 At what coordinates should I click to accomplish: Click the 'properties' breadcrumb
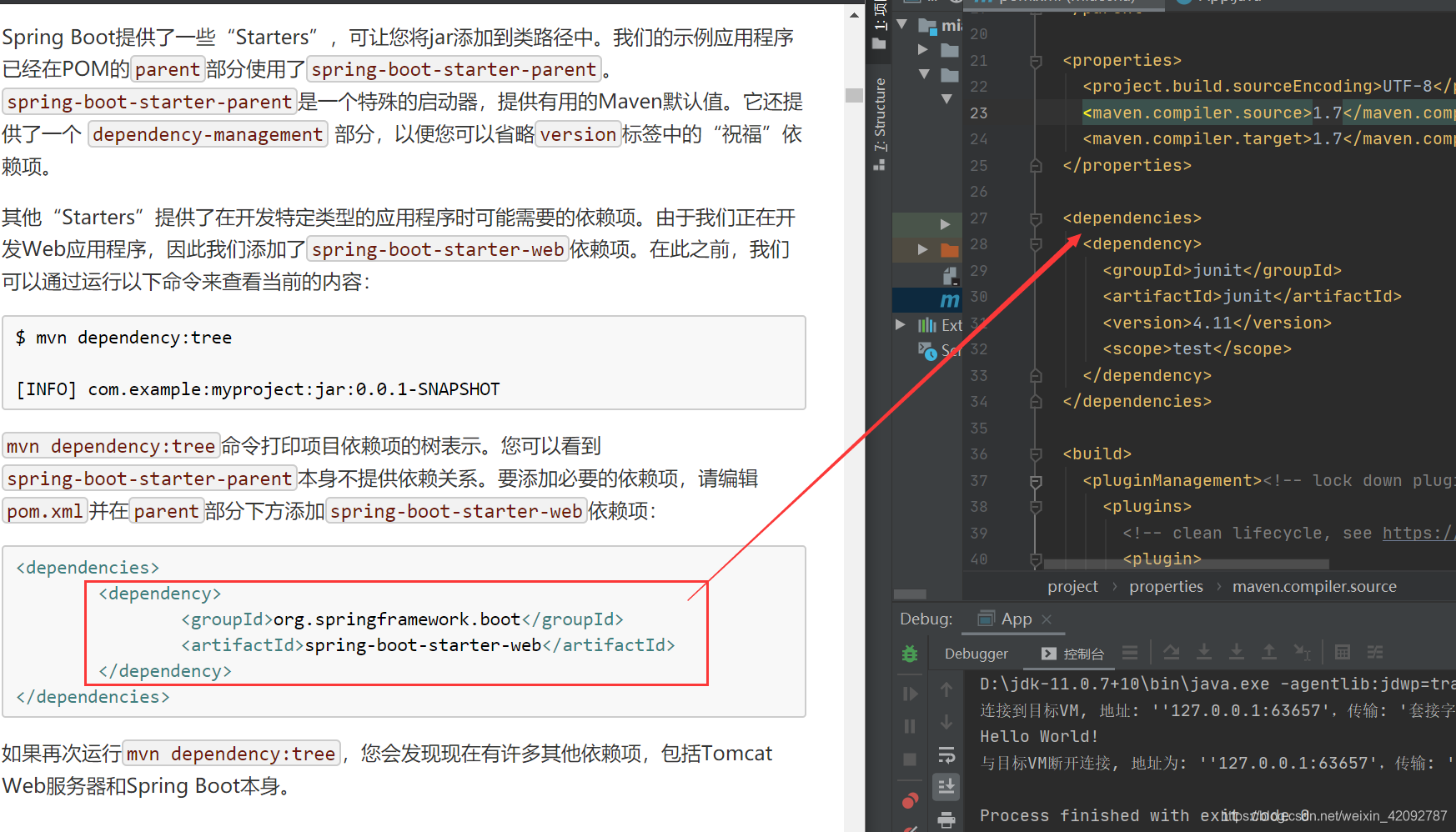tap(1166, 586)
